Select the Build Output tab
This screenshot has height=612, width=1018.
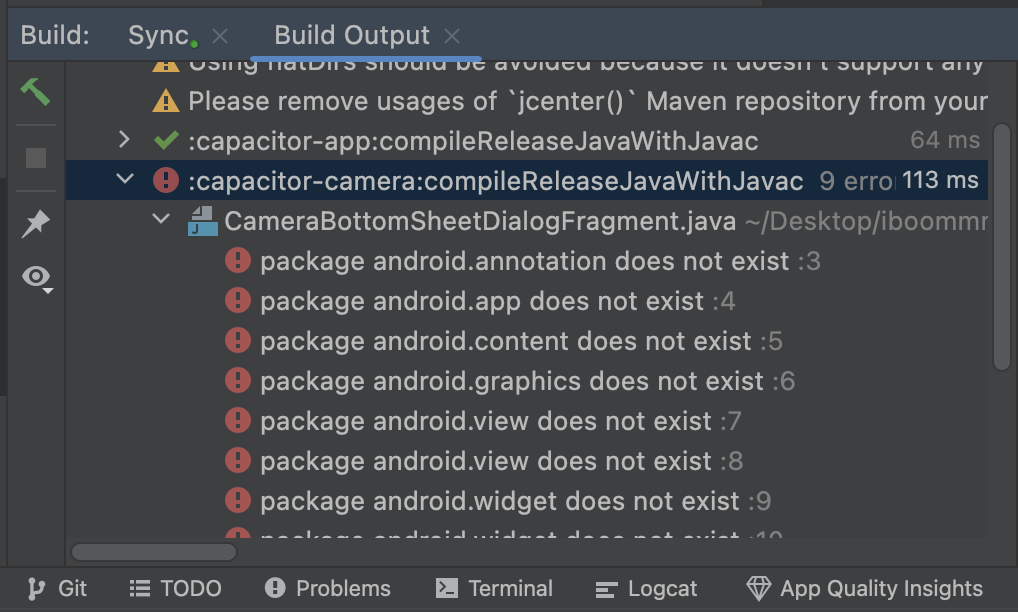(x=352, y=35)
